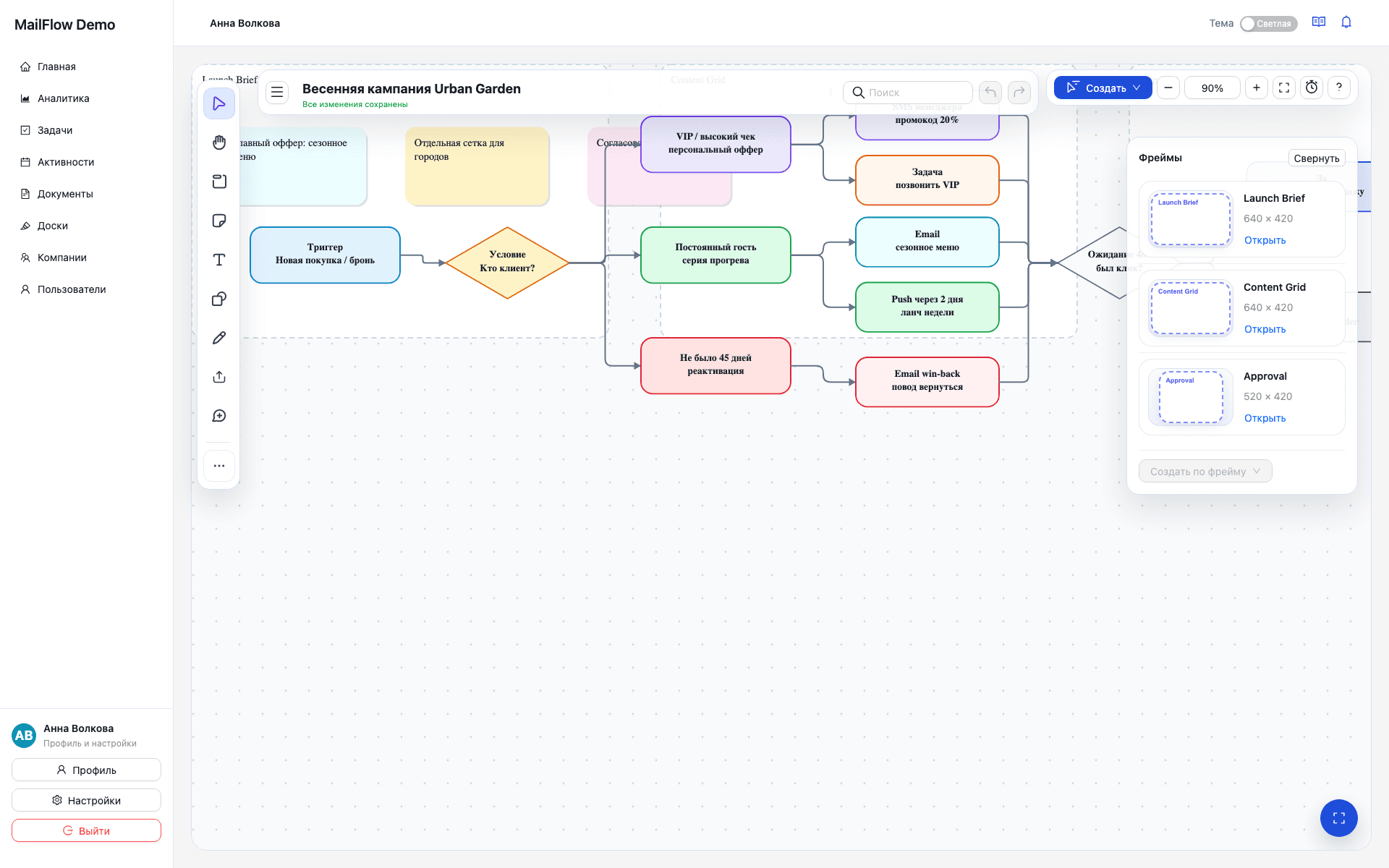Click the red Выйти button
Viewport: 1389px width, 868px height.
(86, 830)
